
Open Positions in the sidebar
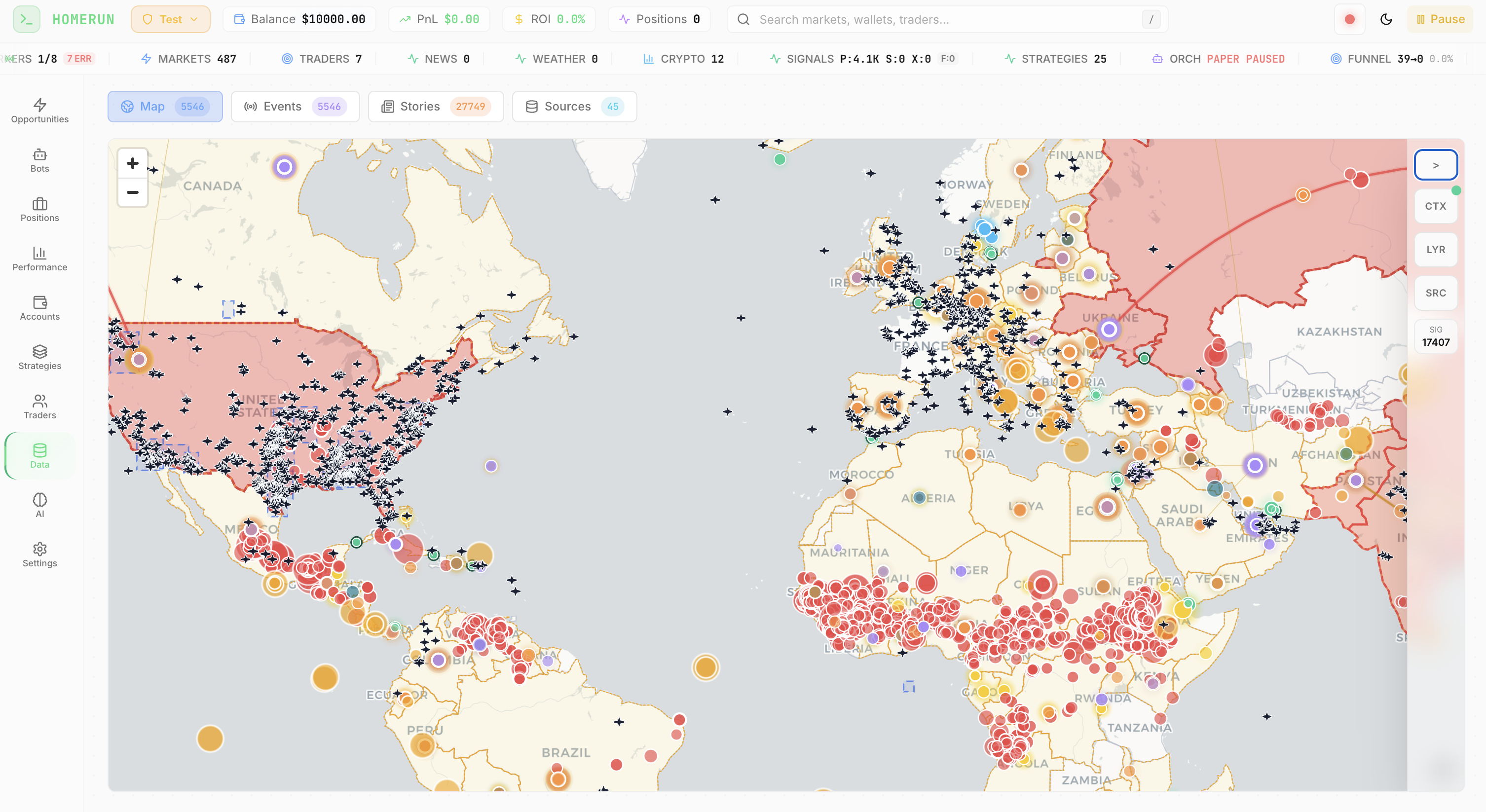pyautogui.click(x=40, y=209)
